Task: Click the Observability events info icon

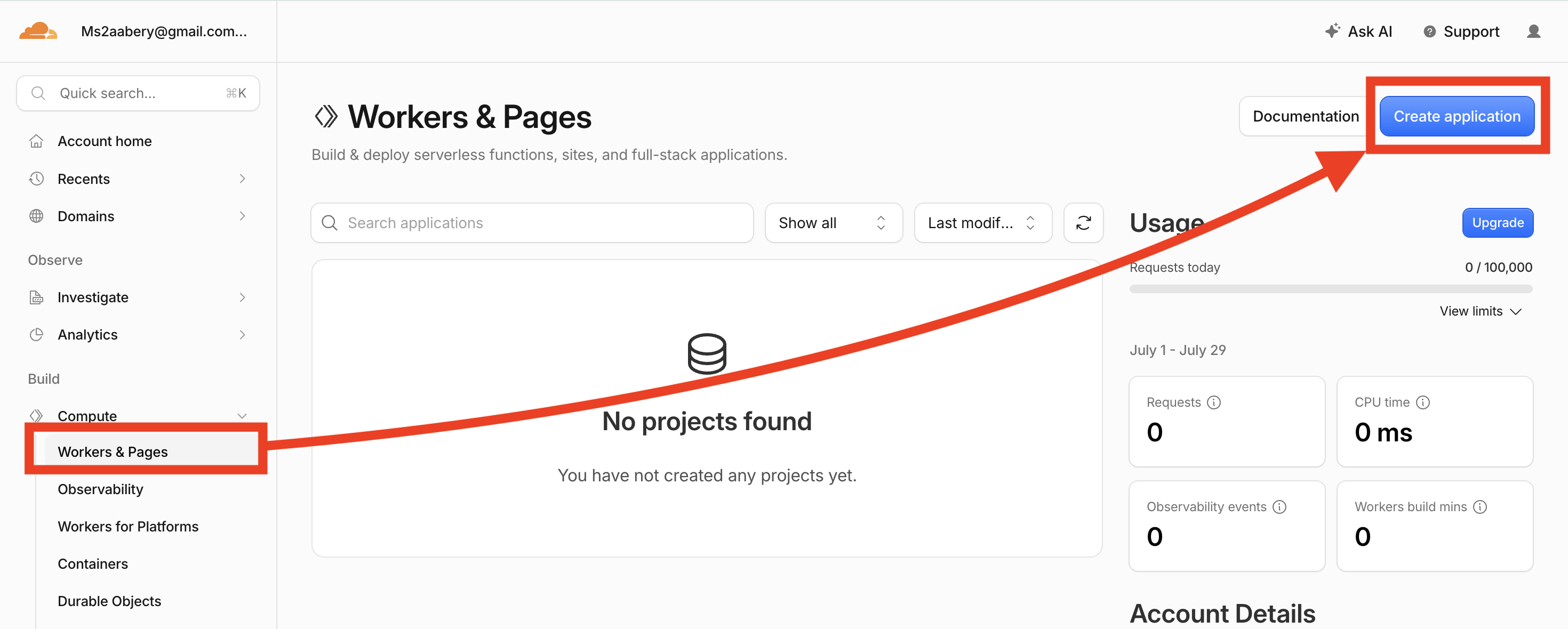Action: click(x=1279, y=507)
